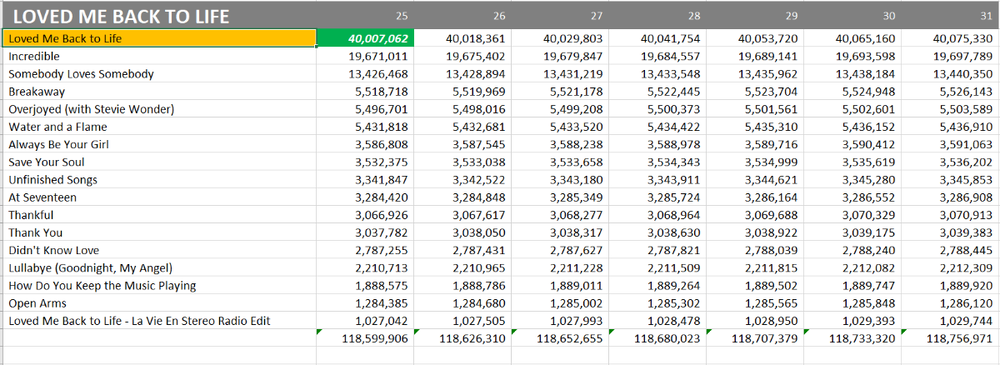Click the 'La Vie En Stereo Radio Edit' cell

(x=159, y=321)
